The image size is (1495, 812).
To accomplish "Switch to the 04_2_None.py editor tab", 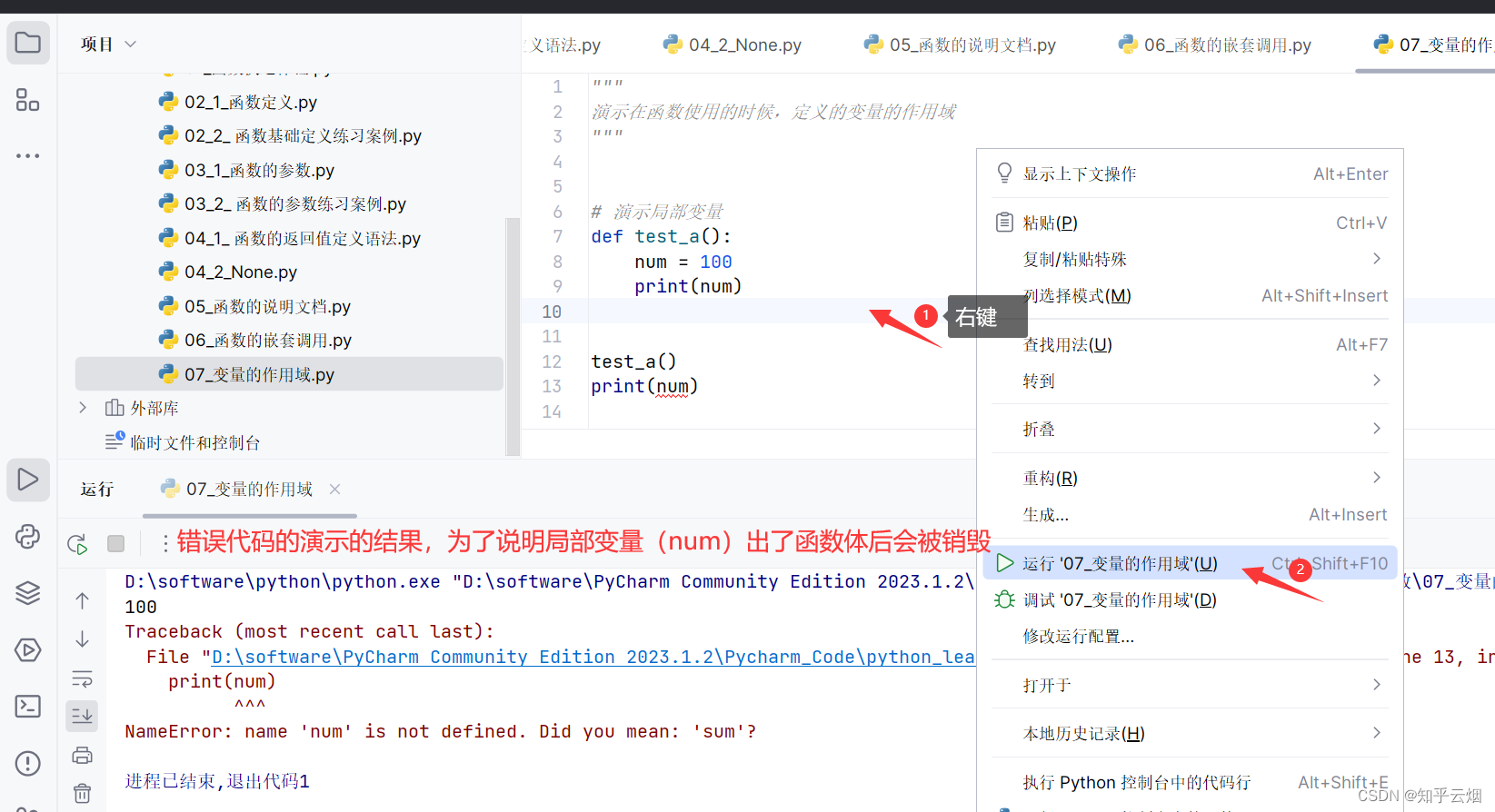I will point(733,45).
